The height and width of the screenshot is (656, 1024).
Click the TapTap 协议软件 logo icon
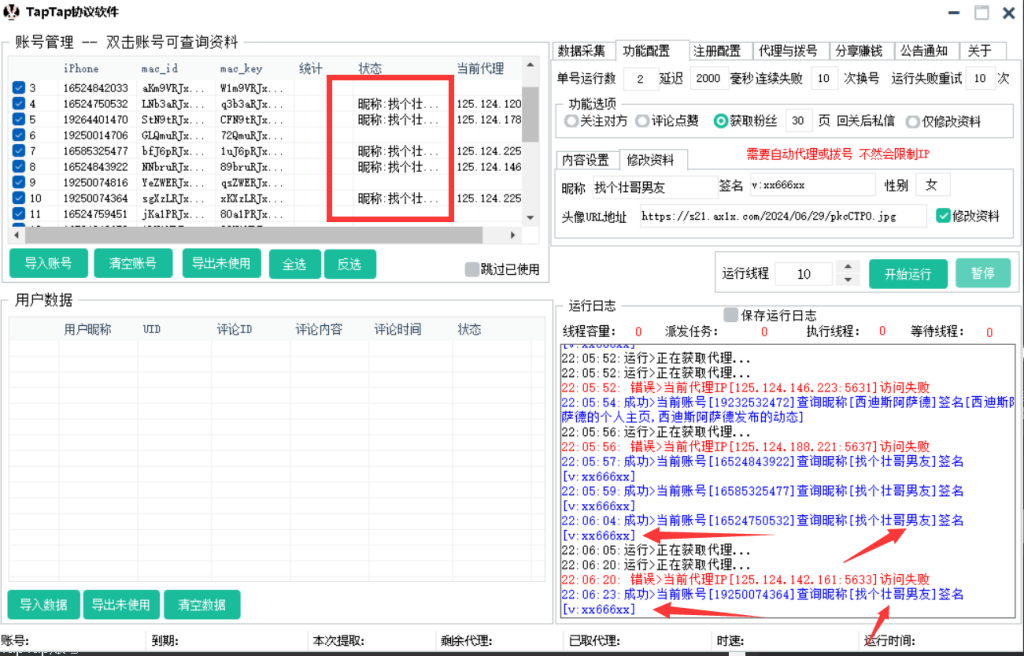click(11, 12)
